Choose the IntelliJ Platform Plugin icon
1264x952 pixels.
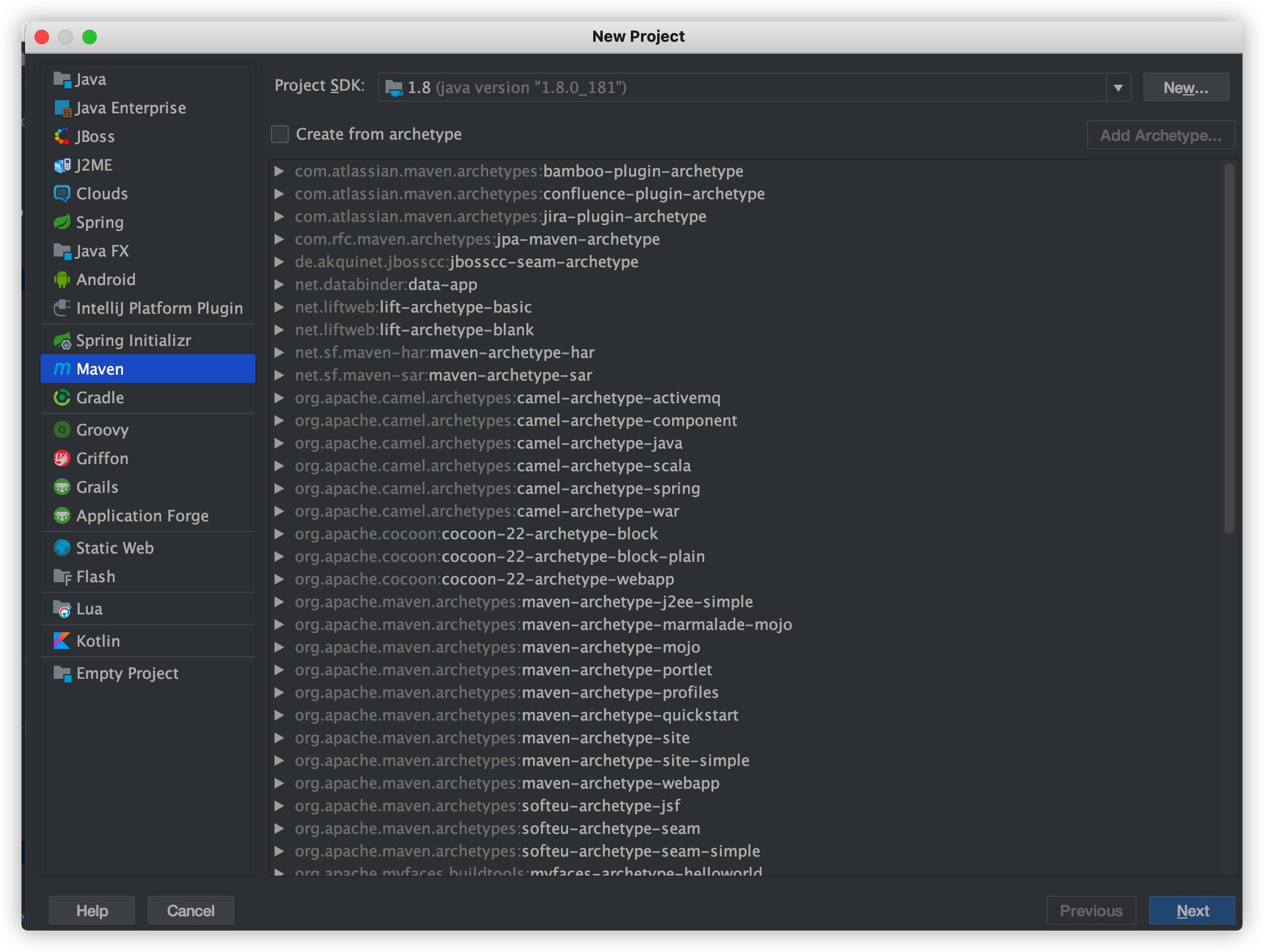click(62, 308)
